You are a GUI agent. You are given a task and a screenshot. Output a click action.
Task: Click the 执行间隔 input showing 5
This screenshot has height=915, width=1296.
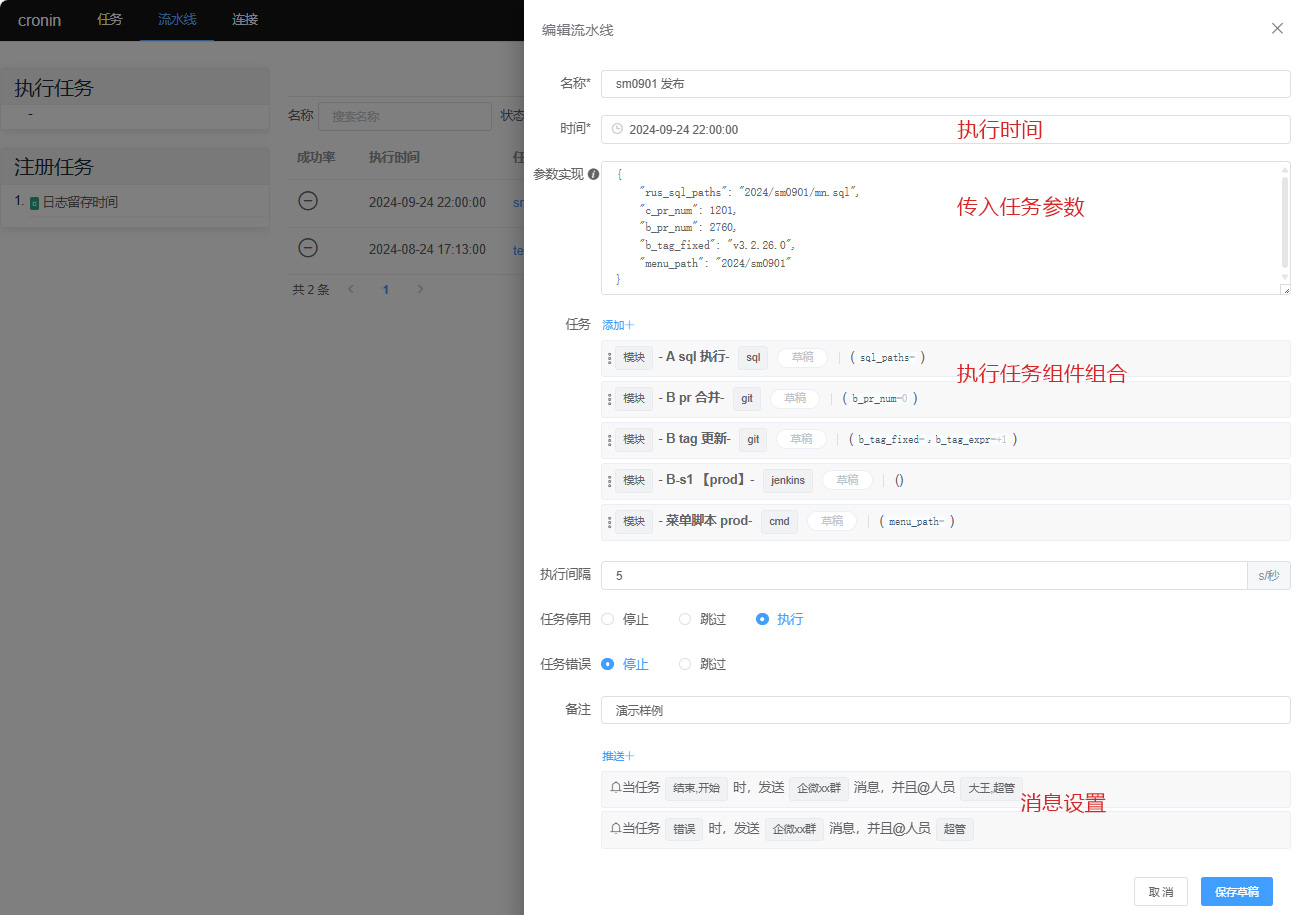923,575
